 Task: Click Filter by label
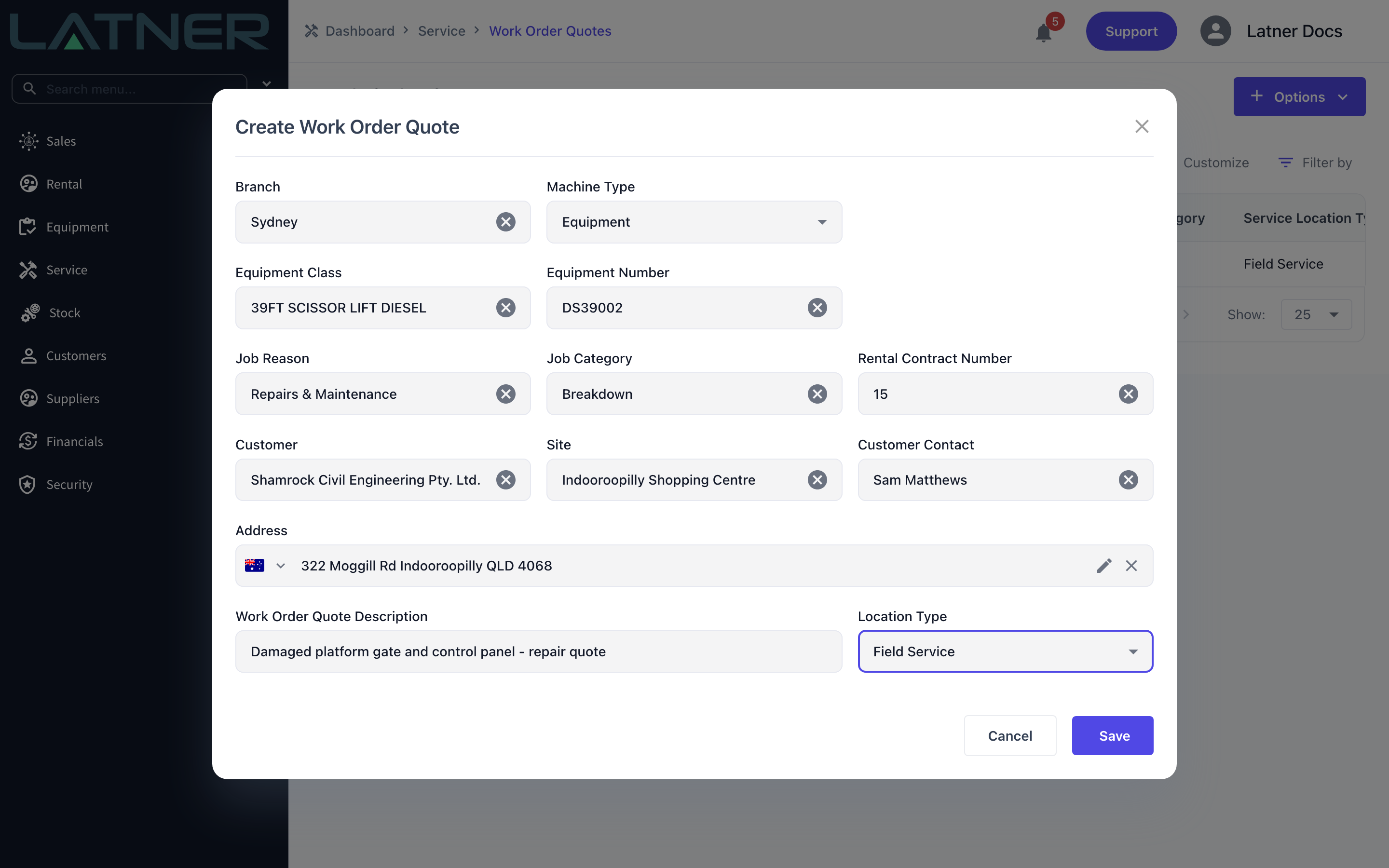coord(1326,163)
